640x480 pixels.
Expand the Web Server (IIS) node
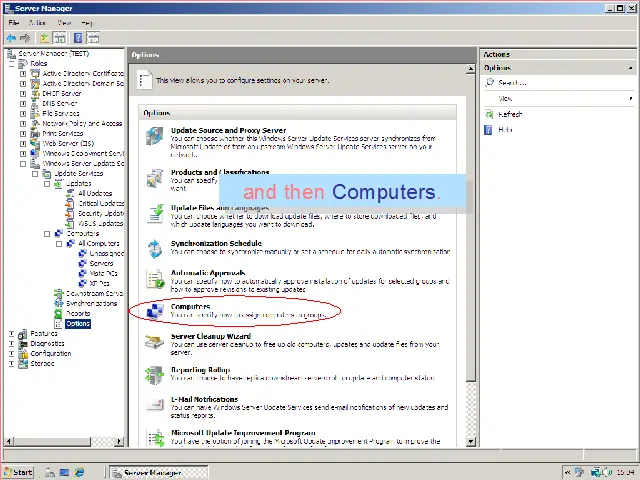[23, 143]
